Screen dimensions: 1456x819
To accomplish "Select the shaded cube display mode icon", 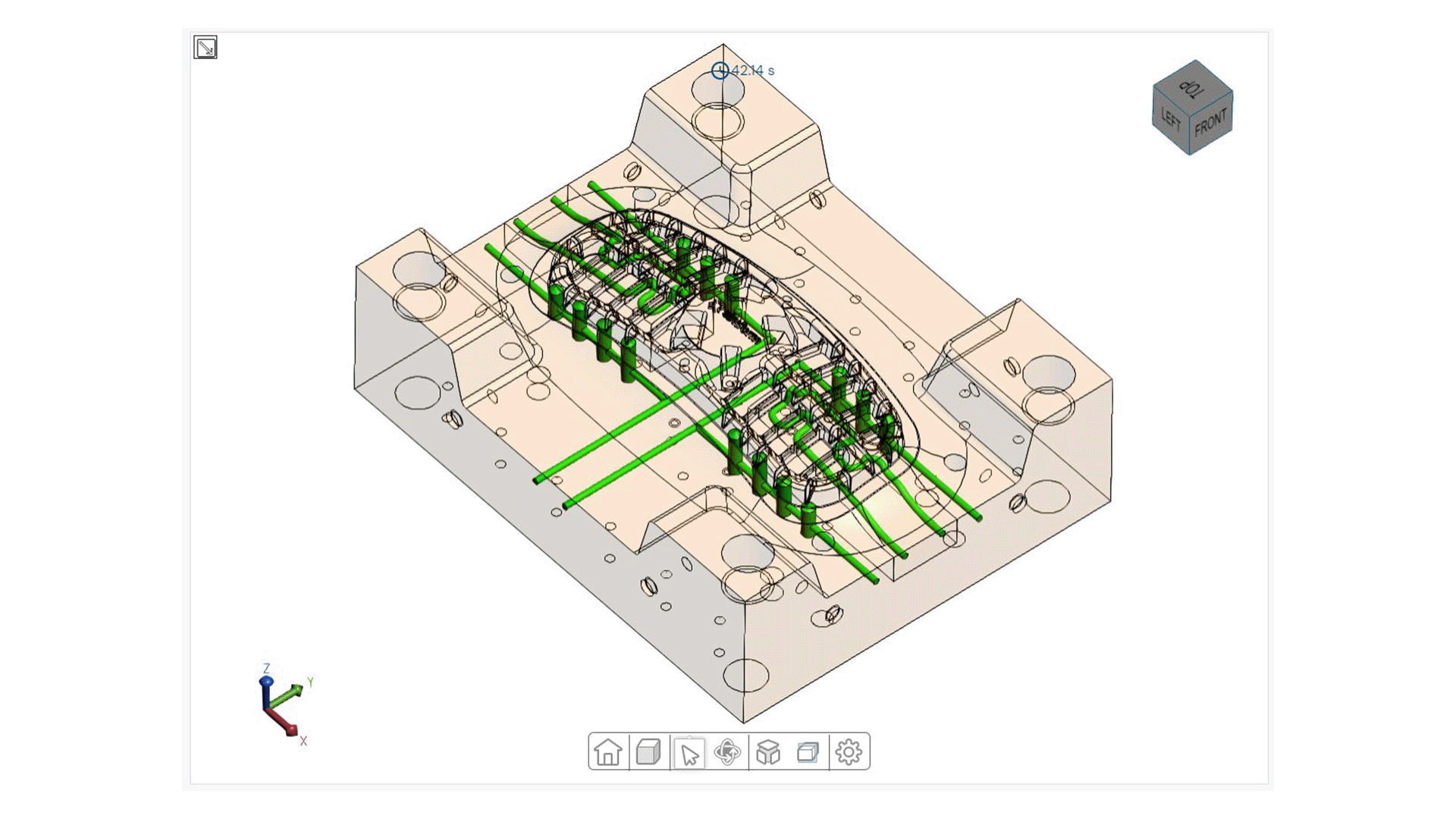I will [649, 752].
